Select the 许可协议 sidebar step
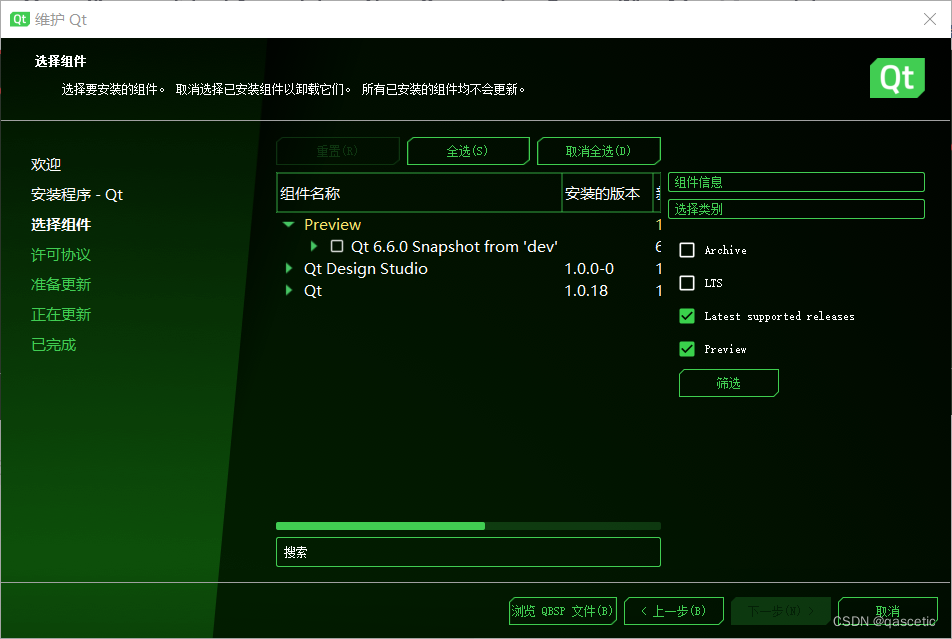Viewport: 952px width, 639px height. [61, 255]
